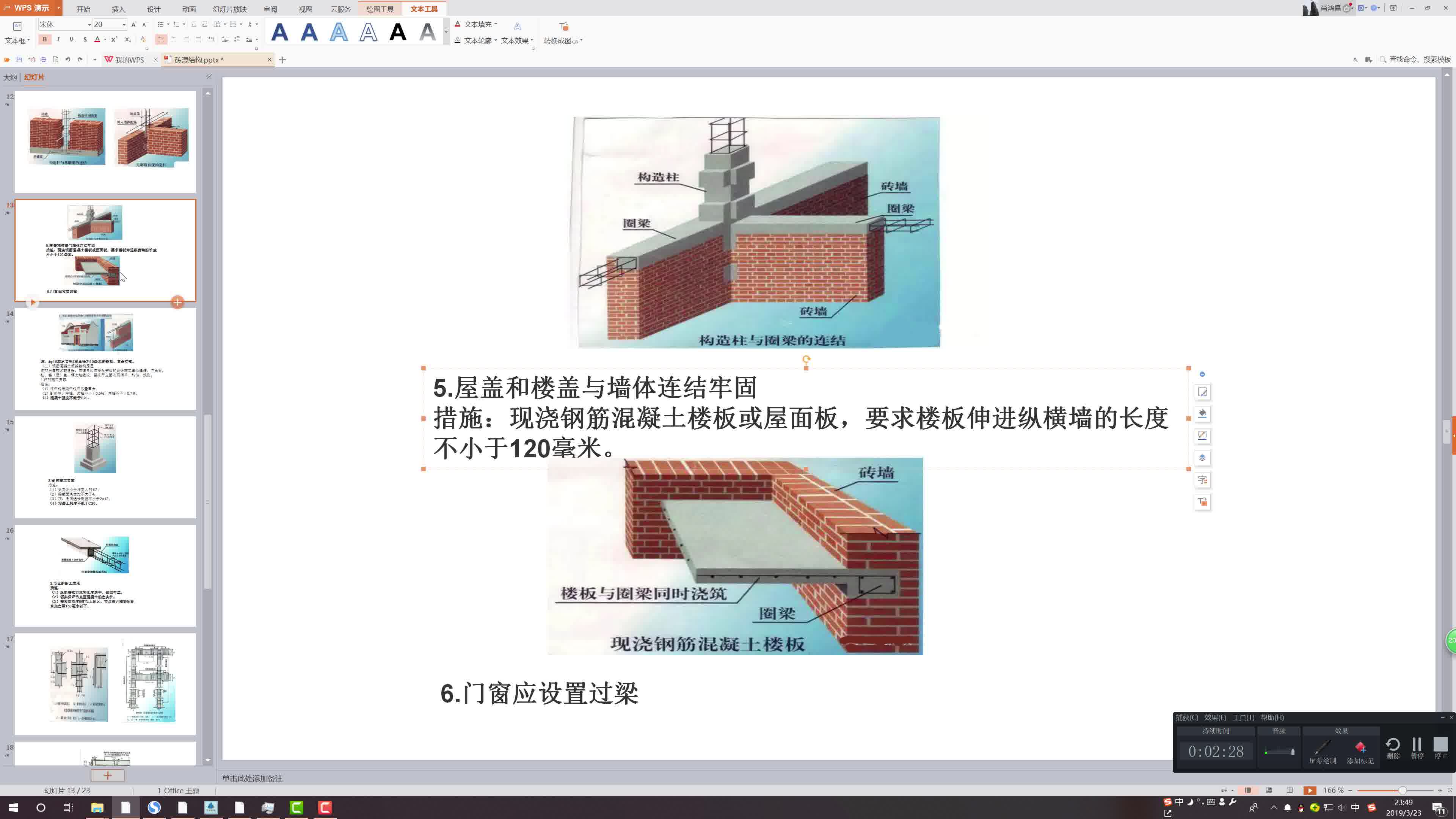
Task: Click the undo arrow icon
Action: coord(68,60)
